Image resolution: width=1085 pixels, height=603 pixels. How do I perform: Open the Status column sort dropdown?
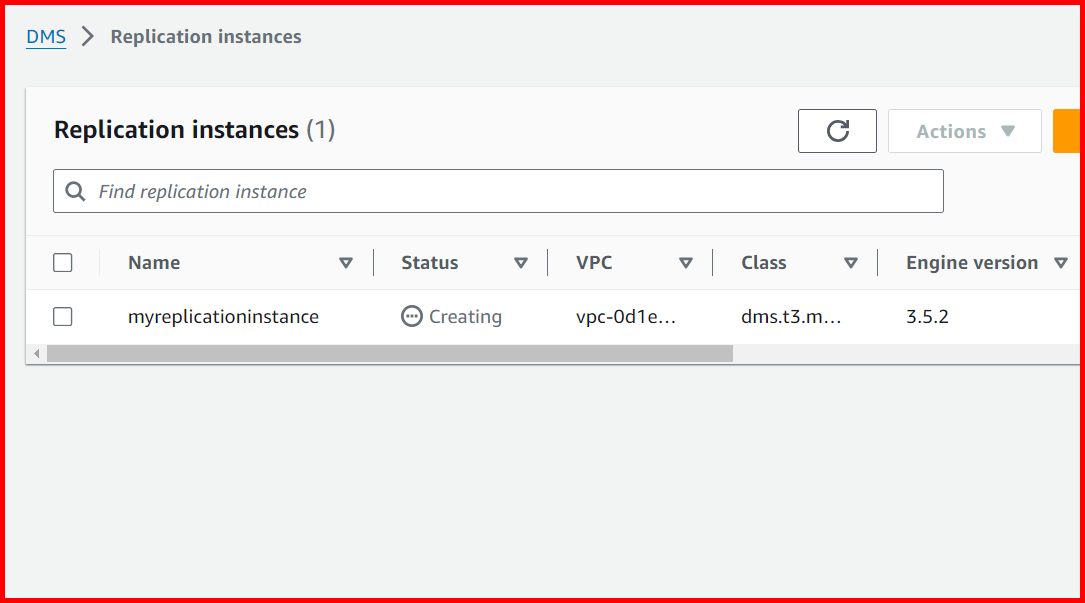(x=521, y=262)
